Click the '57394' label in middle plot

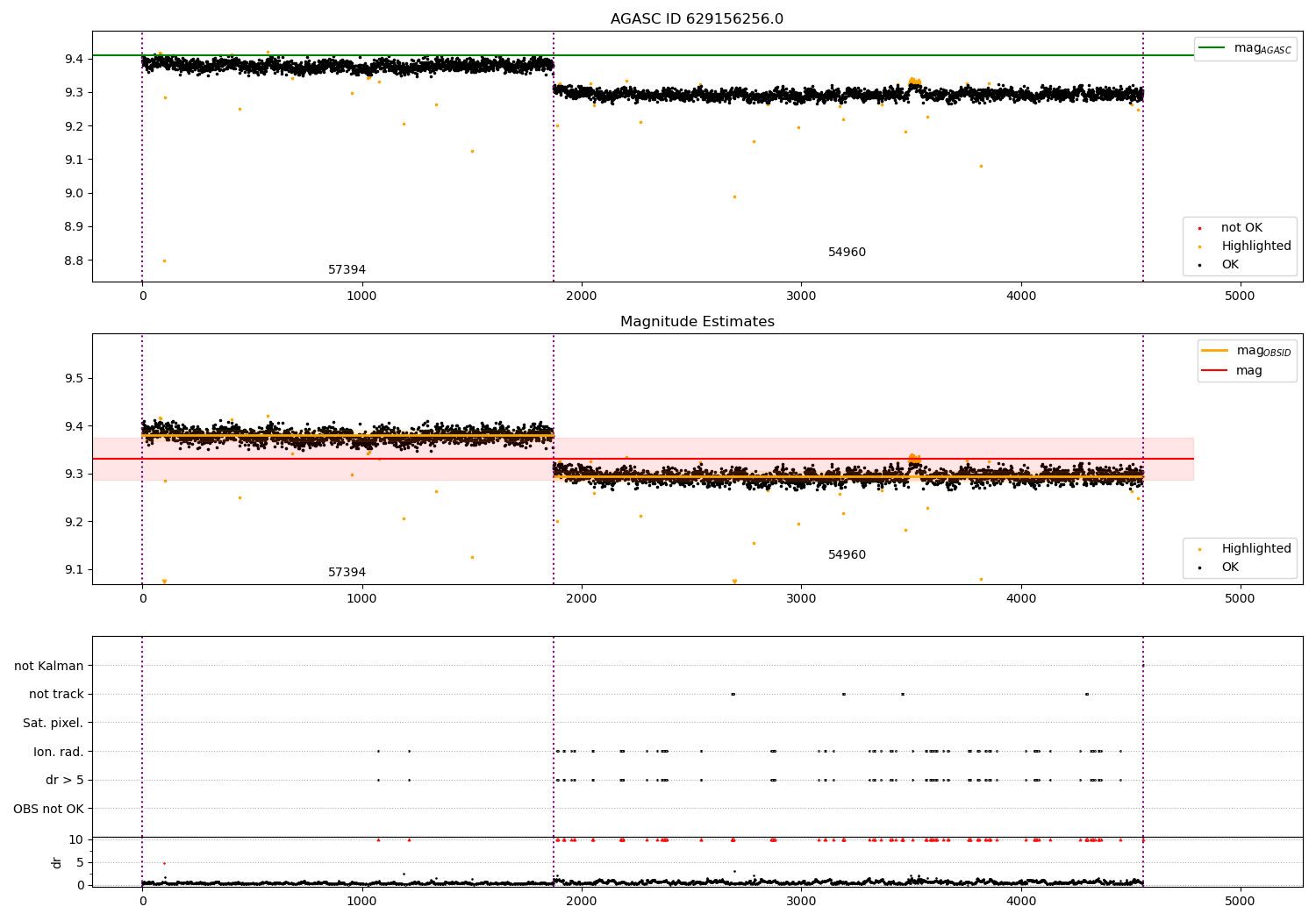pos(347,573)
